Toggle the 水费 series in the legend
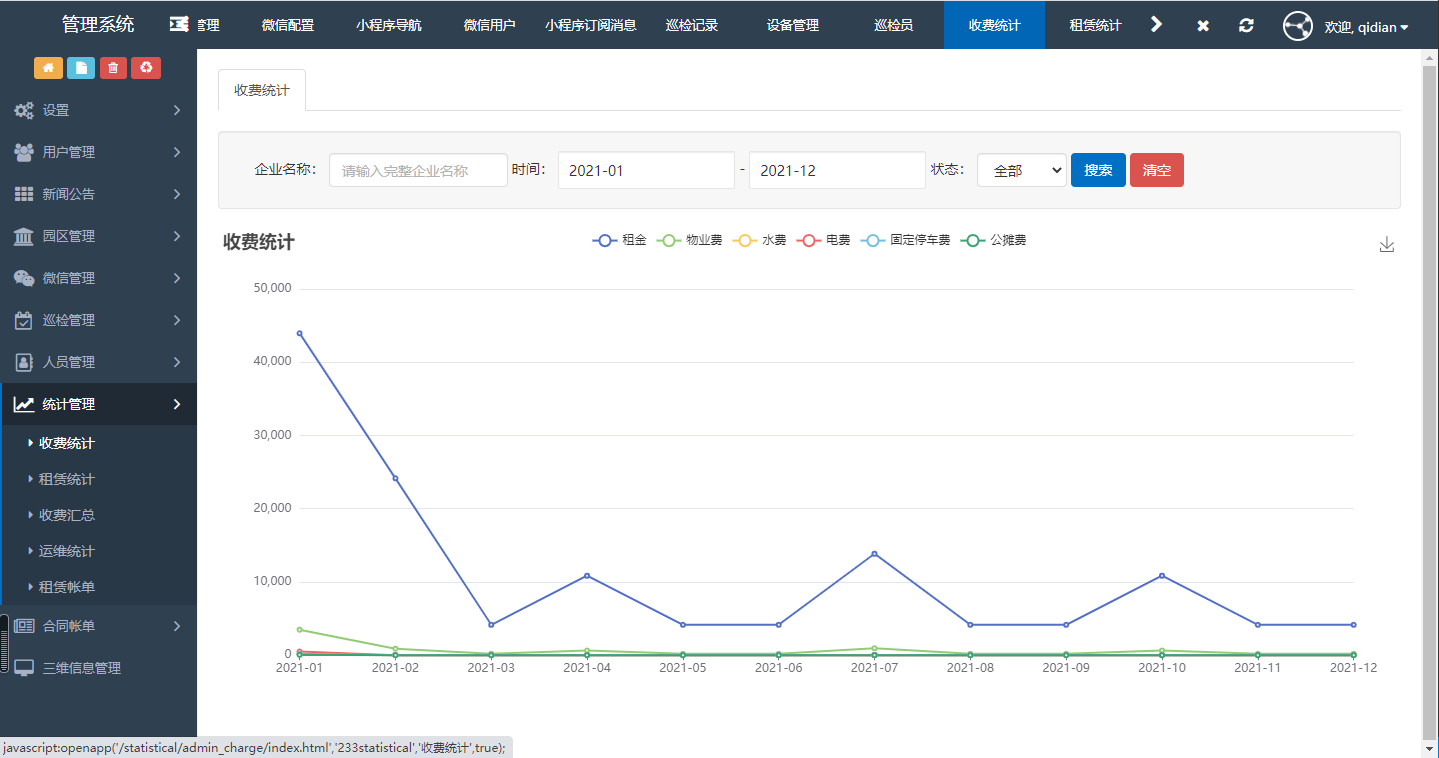Viewport: 1439px width, 758px height. tap(760, 241)
